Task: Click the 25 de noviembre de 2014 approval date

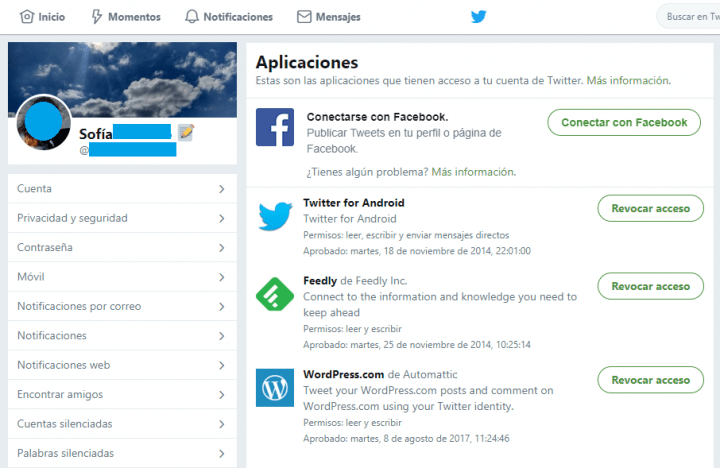Action: [438, 344]
